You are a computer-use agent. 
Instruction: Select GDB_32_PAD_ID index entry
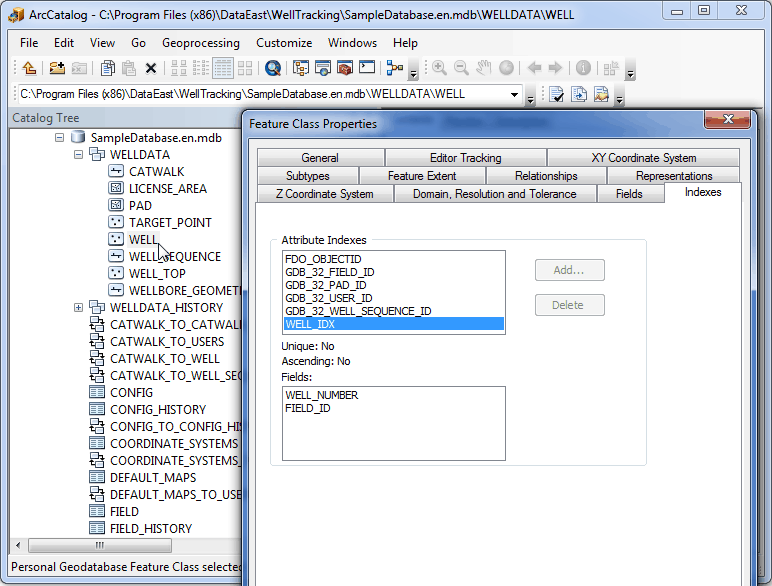click(x=325, y=285)
